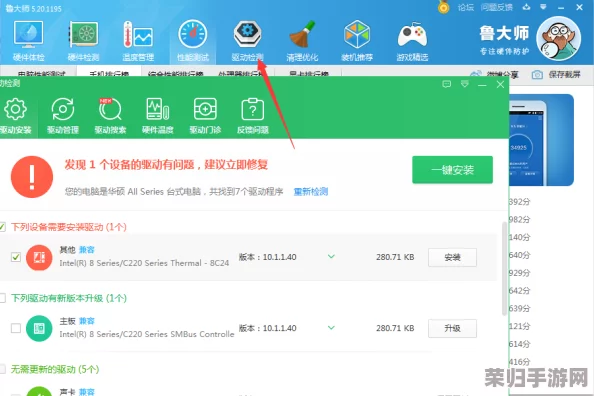Select text Intel(R) 8 Series/C220 Series SMBus Controlle
Image resolution: width=594 pixels, height=396 pixels.
[x=147, y=334]
